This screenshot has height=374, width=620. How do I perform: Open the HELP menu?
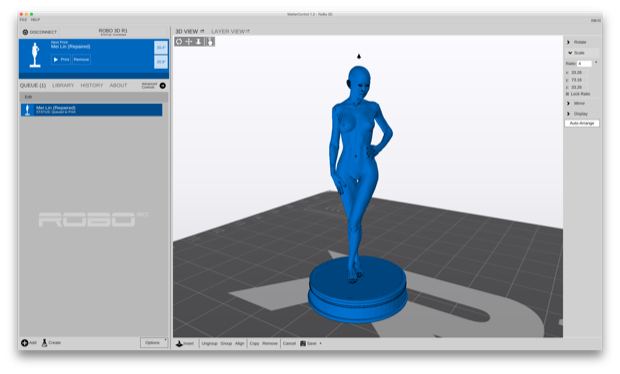pos(35,19)
